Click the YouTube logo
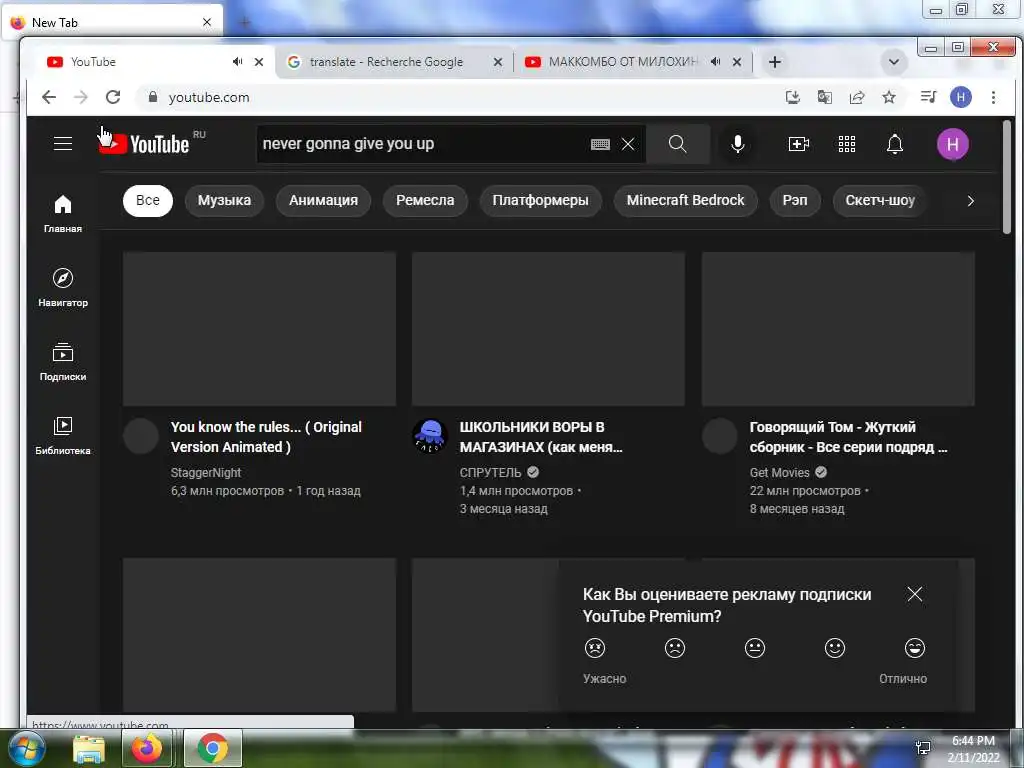This screenshot has width=1024, height=768. click(x=144, y=144)
